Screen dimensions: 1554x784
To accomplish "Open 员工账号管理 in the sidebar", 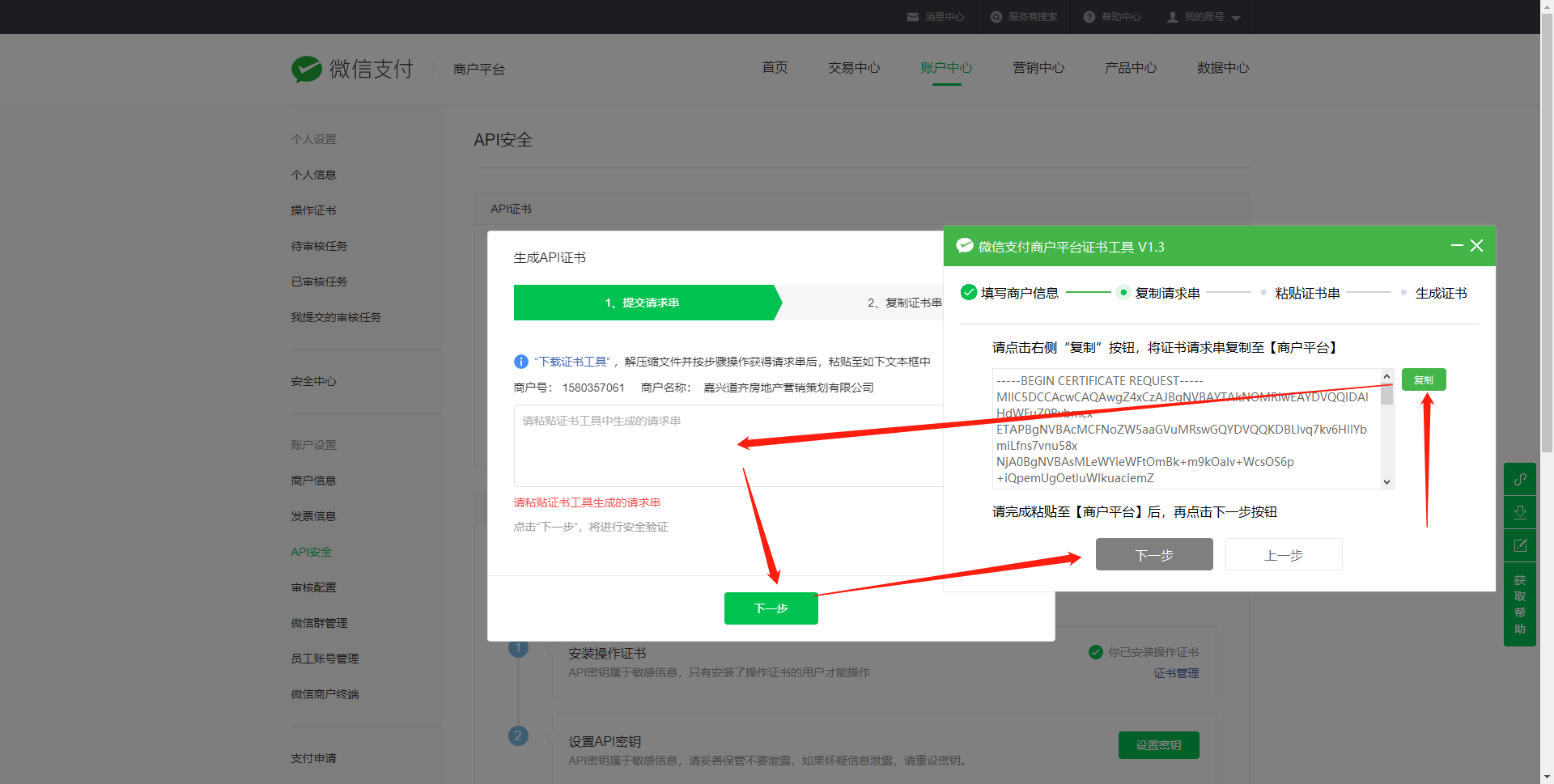I will point(325,659).
